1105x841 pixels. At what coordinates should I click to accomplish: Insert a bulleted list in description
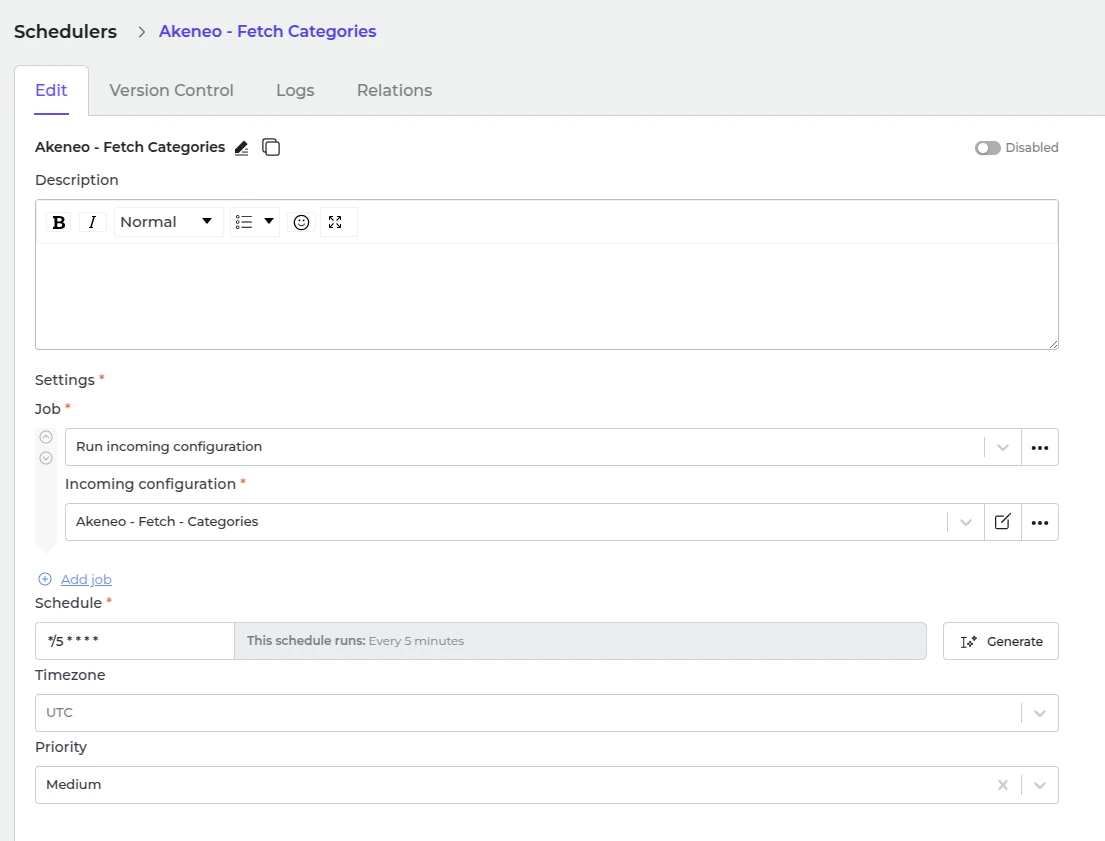click(x=244, y=222)
